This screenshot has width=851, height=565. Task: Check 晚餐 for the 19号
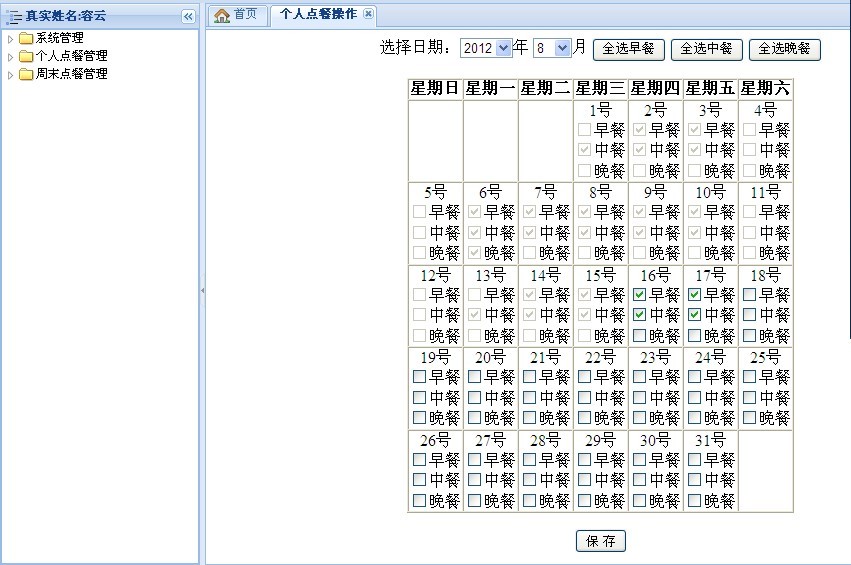pos(419,418)
